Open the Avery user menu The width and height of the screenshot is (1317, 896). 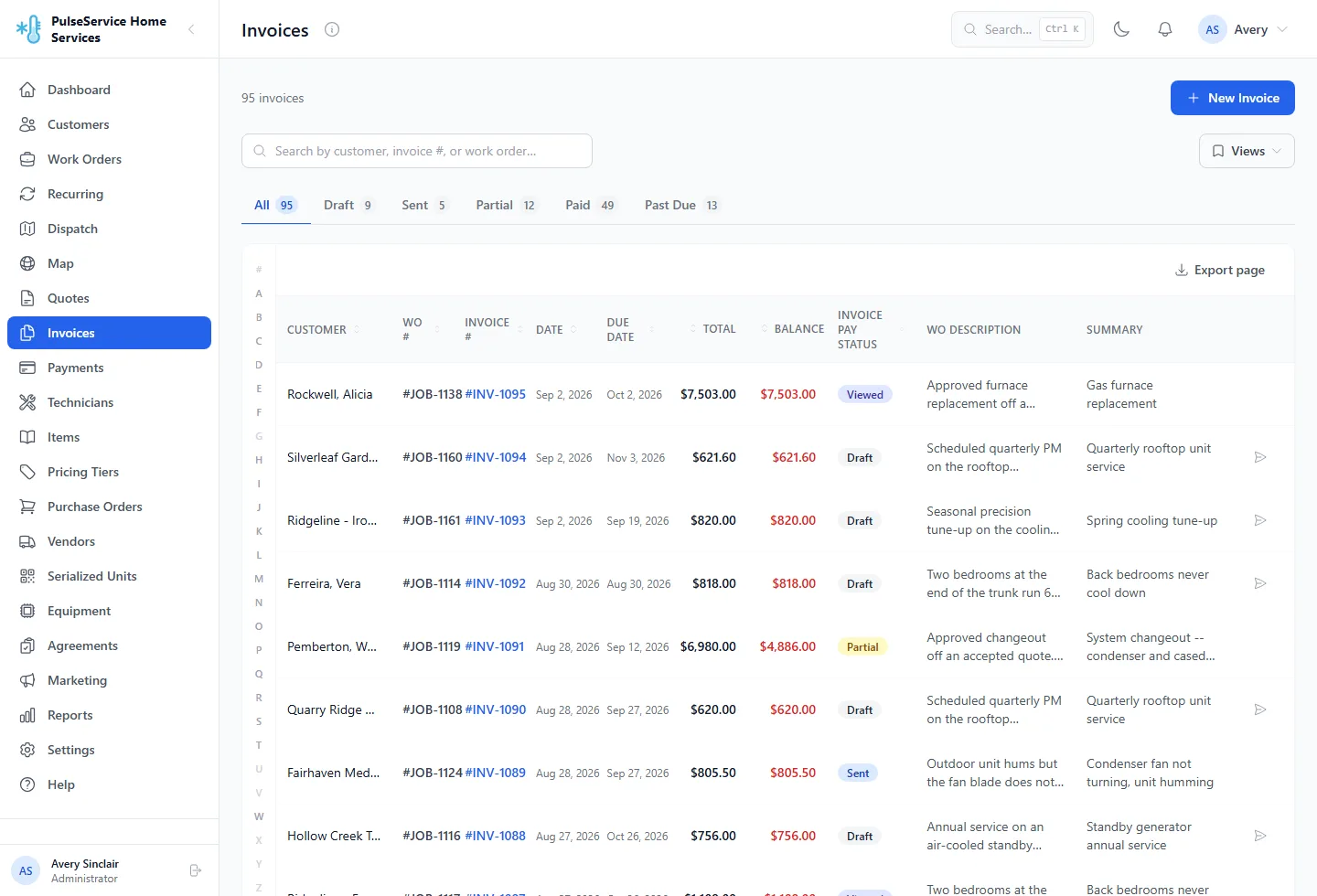[1244, 29]
